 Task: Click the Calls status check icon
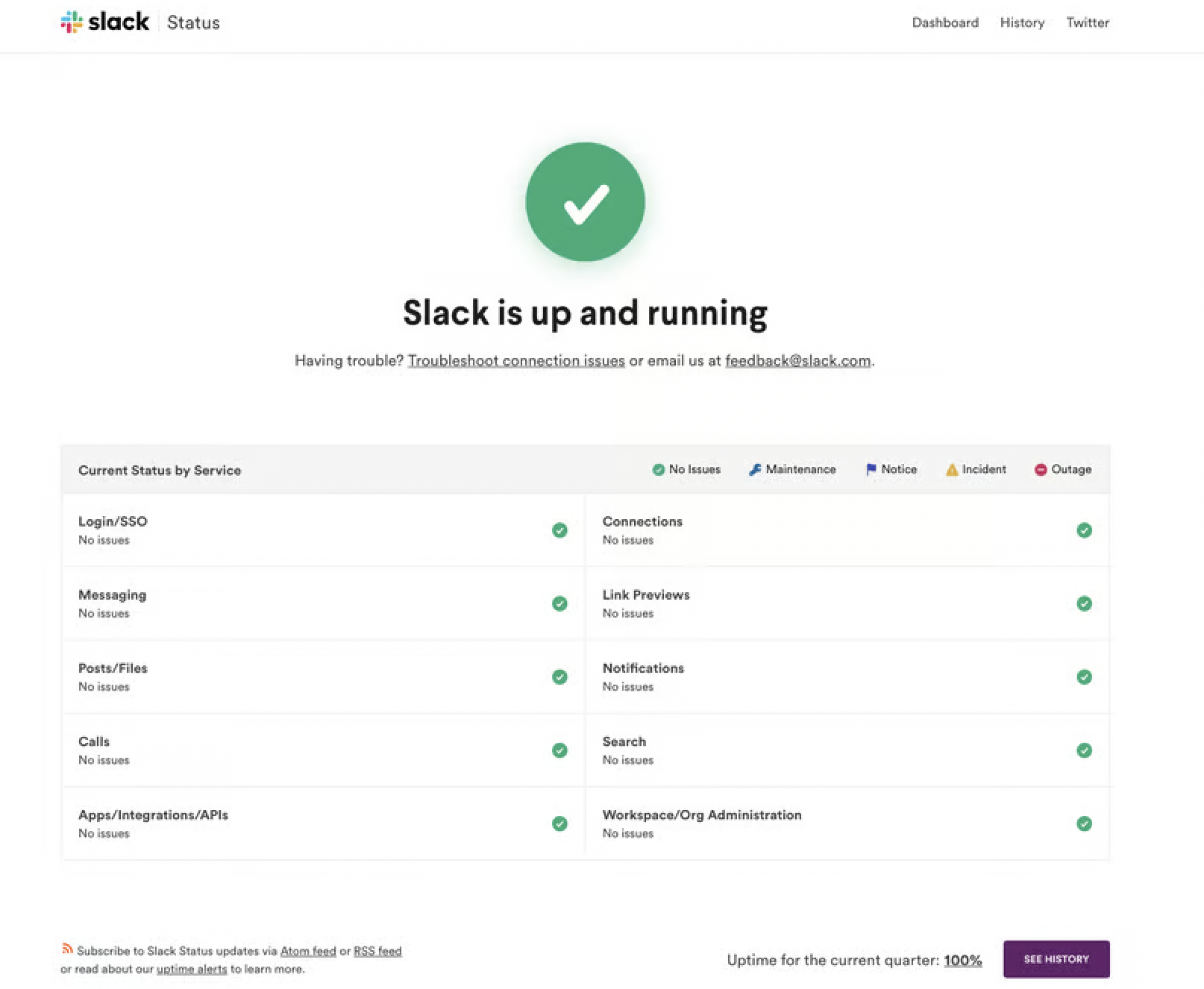559,750
